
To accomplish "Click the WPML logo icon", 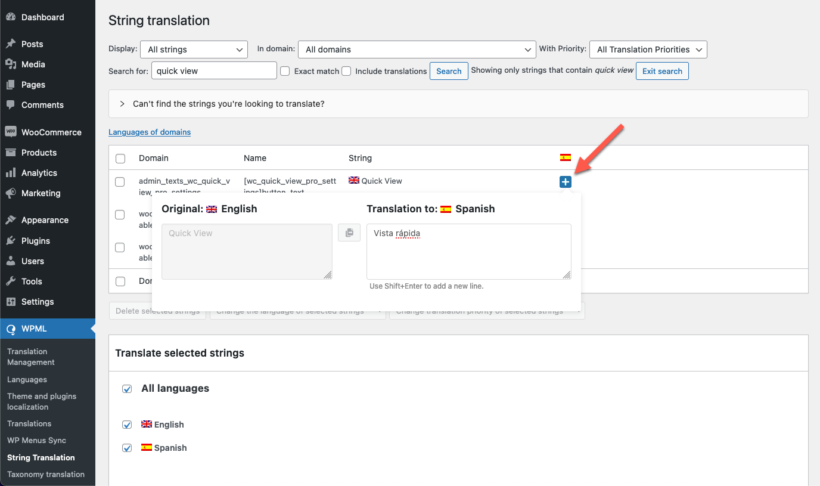I will coord(10,329).
